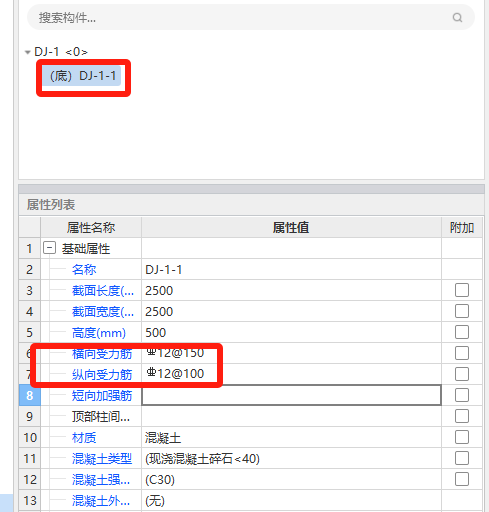Click the 属性值 column header
The height and width of the screenshot is (512, 489).
pos(291,228)
